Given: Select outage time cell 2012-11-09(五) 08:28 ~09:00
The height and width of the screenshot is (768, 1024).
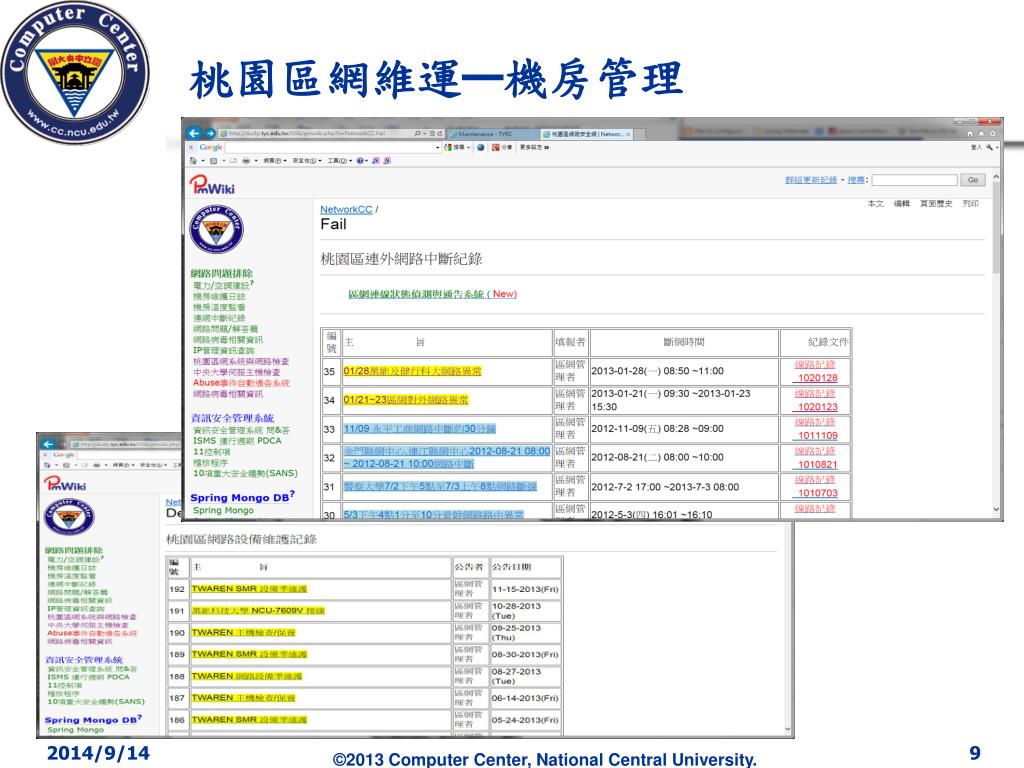Looking at the screenshot, I should (x=684, y=429).
